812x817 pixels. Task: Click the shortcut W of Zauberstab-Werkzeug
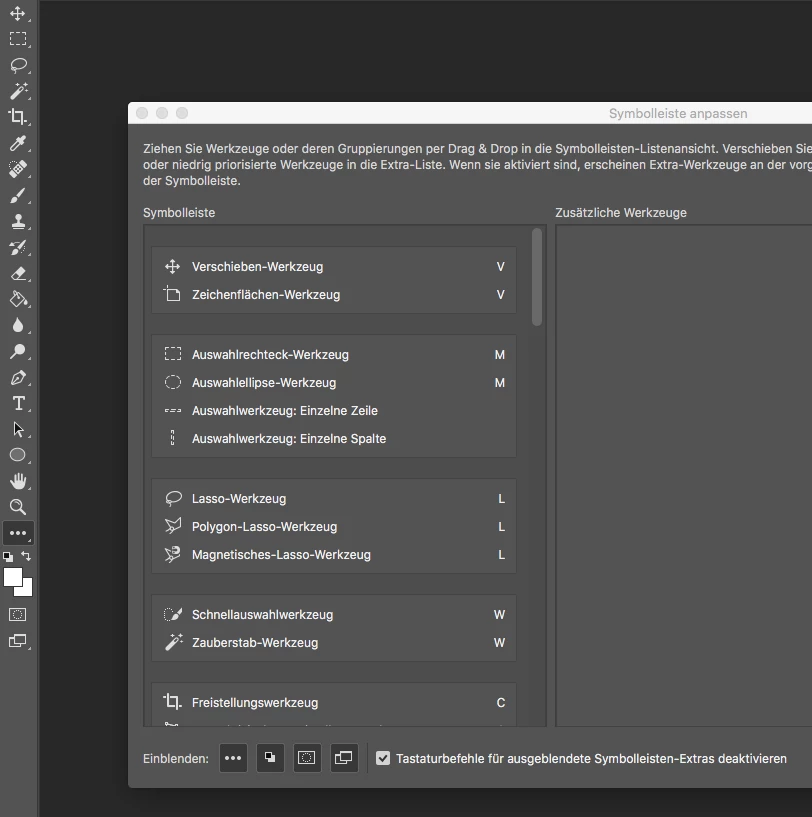click(499, 643)
